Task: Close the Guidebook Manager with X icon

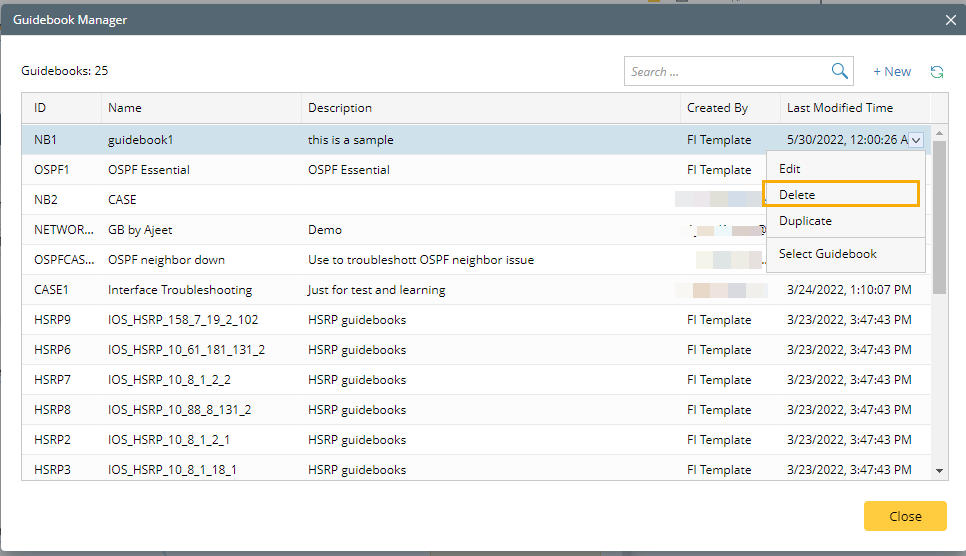Action: tap(951, 19)
